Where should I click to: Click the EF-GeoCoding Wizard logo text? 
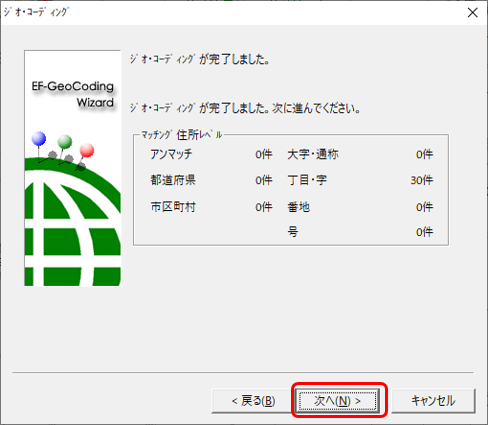[x=73, y=94]
